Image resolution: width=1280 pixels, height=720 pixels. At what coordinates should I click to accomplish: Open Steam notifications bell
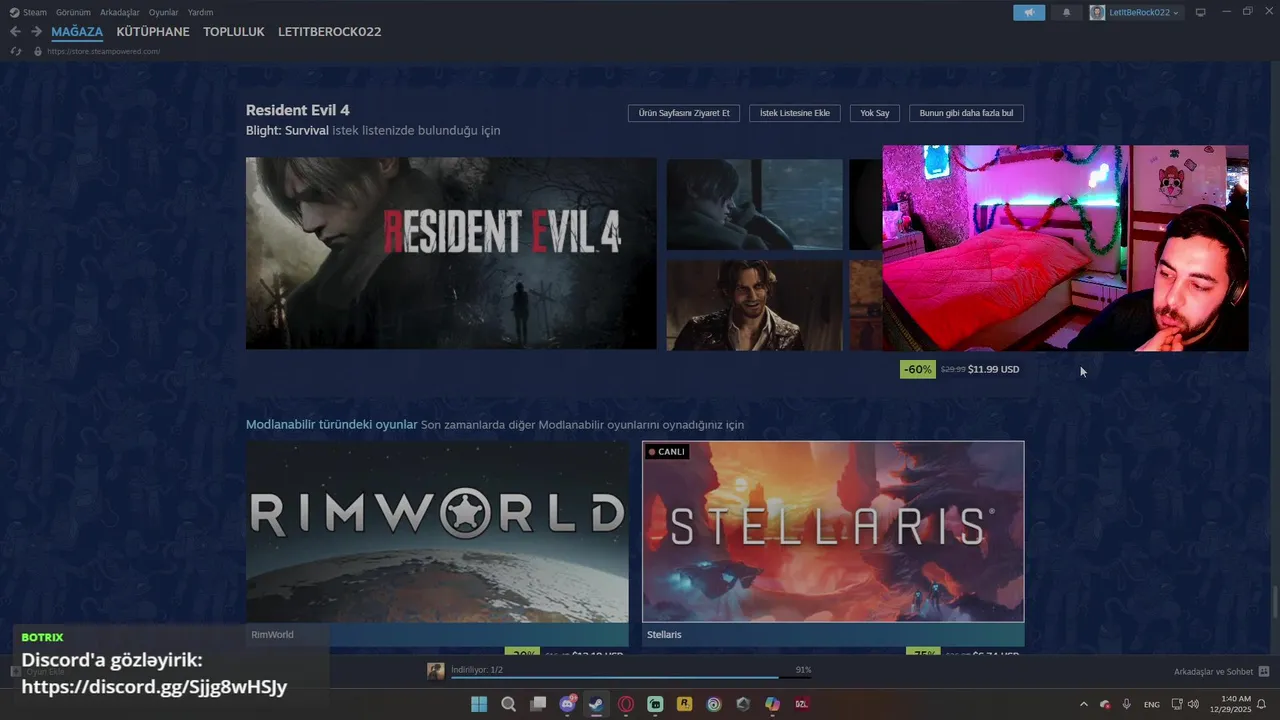1066,12
